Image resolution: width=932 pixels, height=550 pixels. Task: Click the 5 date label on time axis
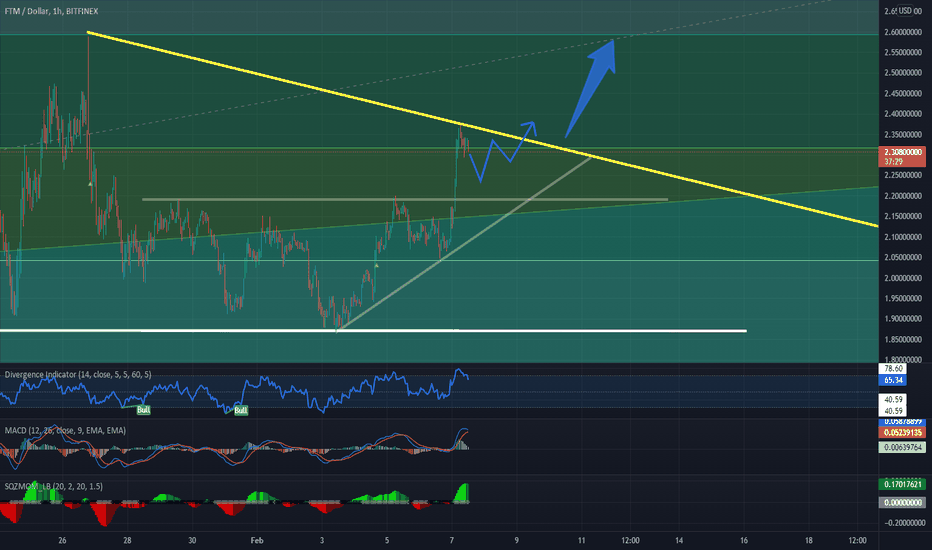[x=387, y=540]
